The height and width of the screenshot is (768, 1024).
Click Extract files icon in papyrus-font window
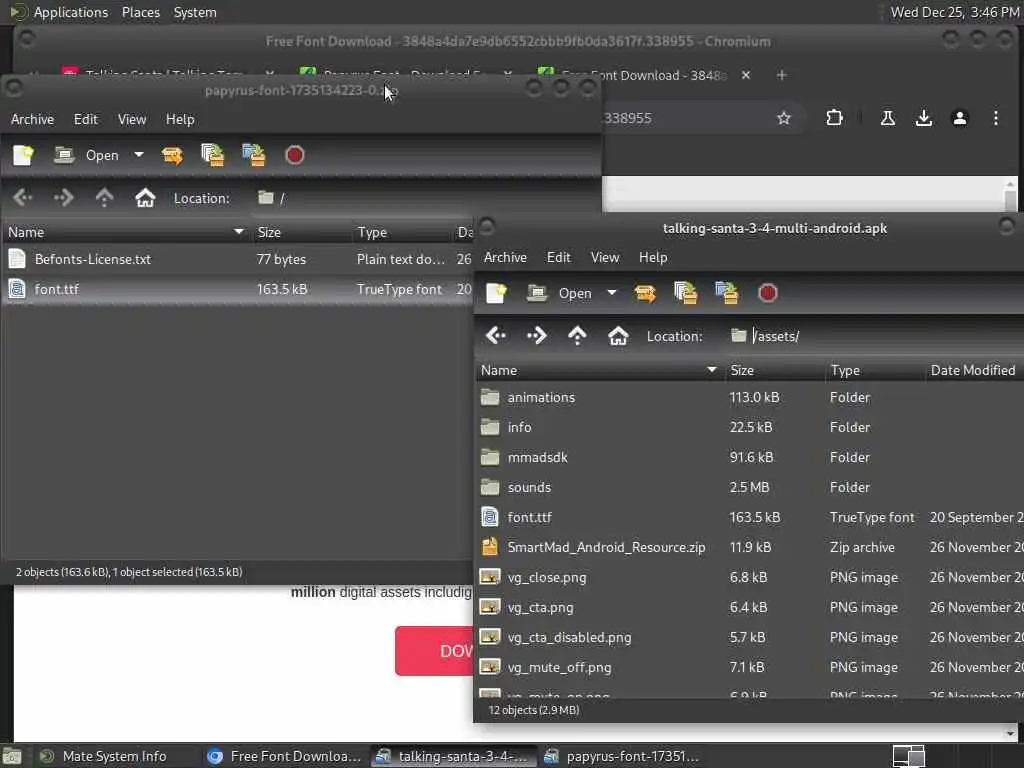(172, 155)
